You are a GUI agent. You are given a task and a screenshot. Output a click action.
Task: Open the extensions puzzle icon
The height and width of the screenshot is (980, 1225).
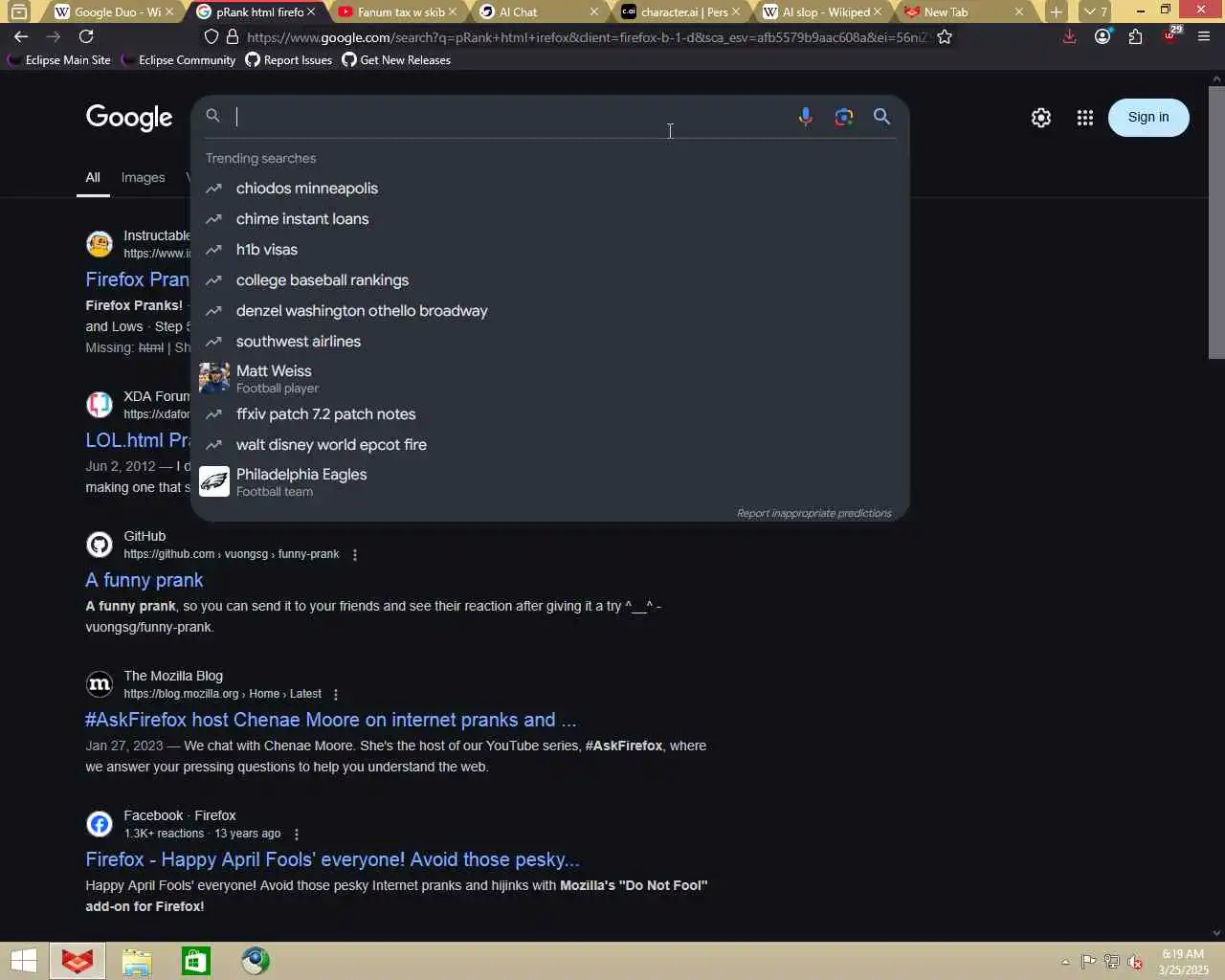click(1135, 36)
